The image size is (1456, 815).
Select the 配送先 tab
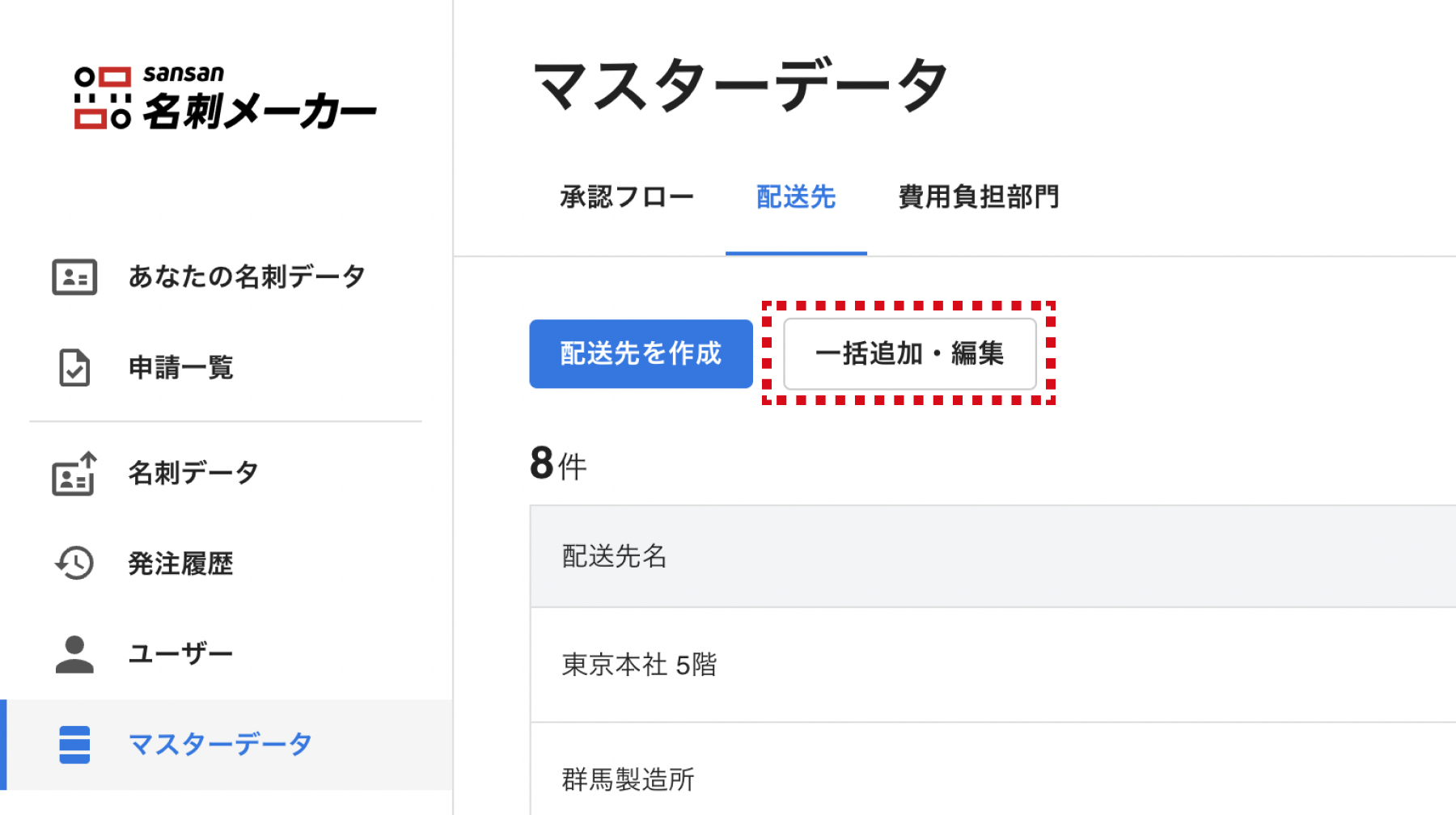tap(796, 197)
